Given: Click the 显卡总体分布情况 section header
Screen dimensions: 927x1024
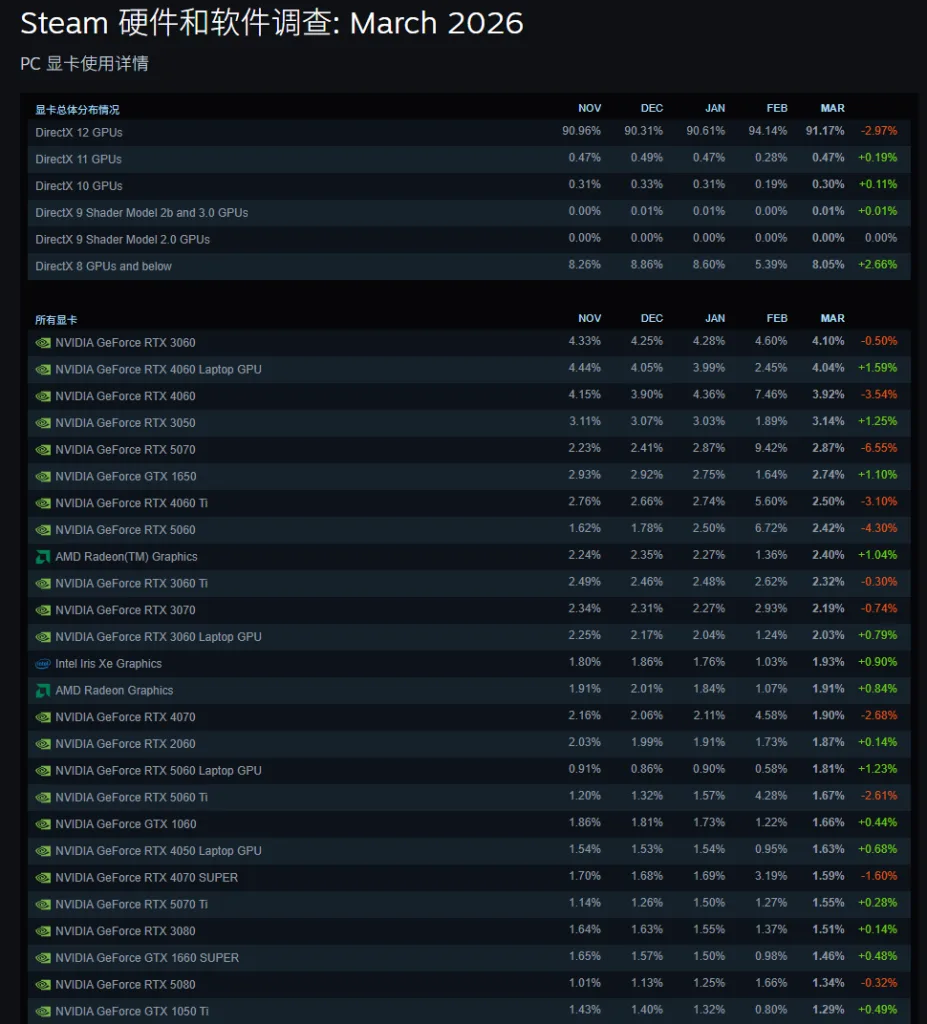Looking at the screenshot, I should pyautogui.click(x=77, y=109).
